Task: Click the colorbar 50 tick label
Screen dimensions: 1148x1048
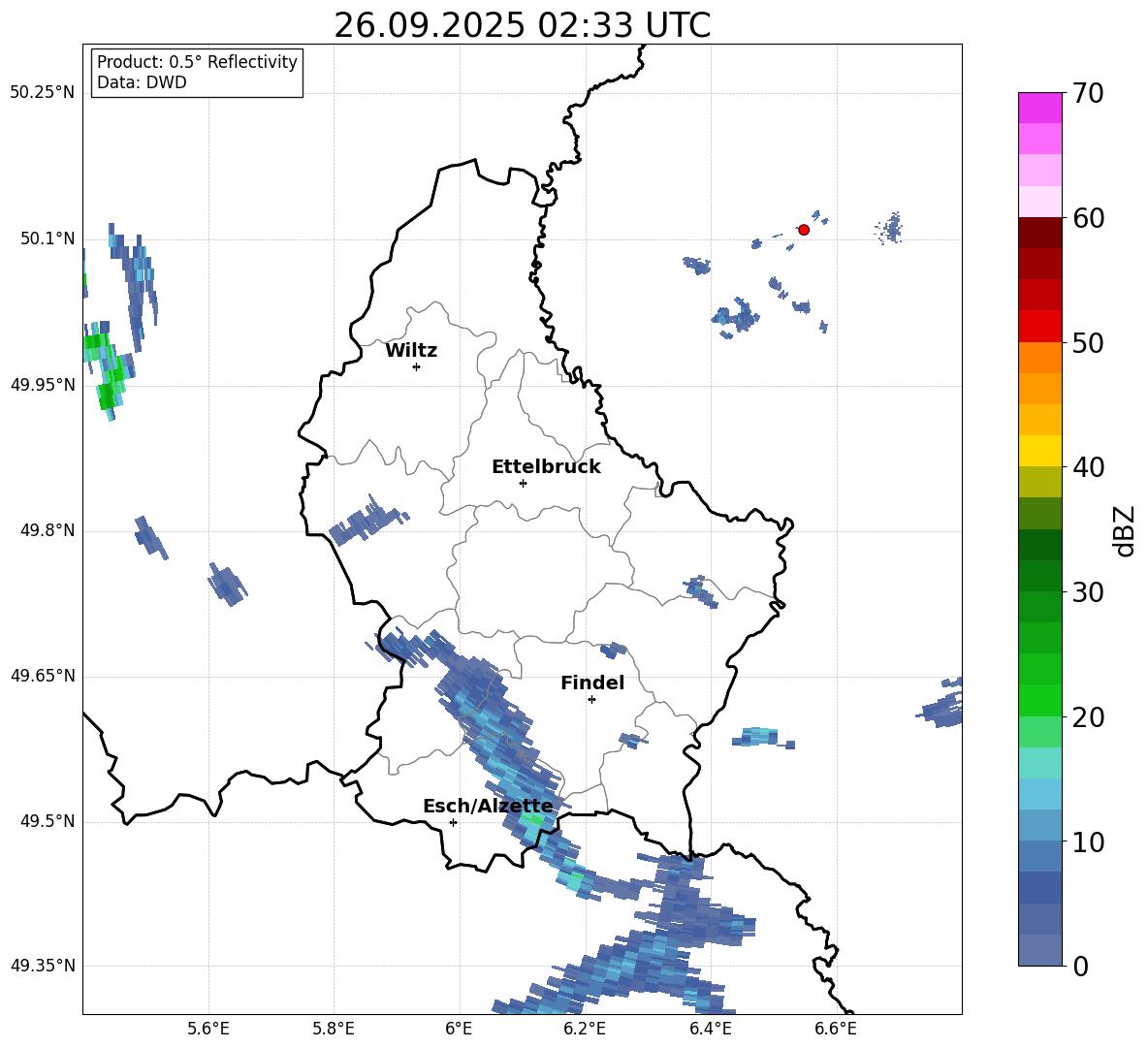Action: (1088, 343)
